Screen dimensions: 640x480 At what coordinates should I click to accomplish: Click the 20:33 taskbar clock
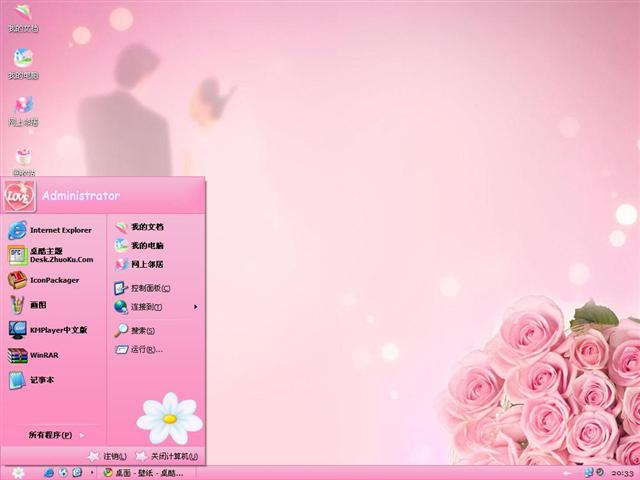(622, 473)
